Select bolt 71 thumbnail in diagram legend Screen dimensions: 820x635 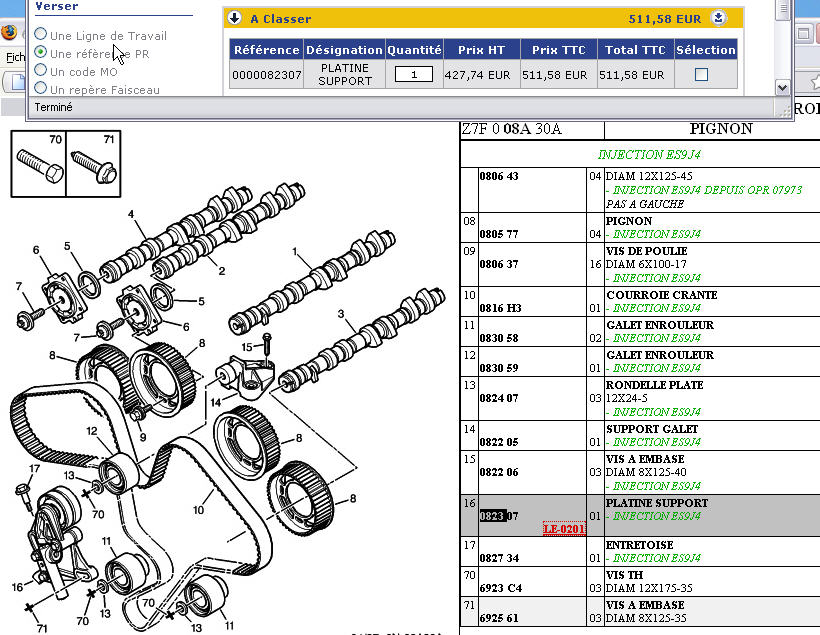[x=92, y=162]
